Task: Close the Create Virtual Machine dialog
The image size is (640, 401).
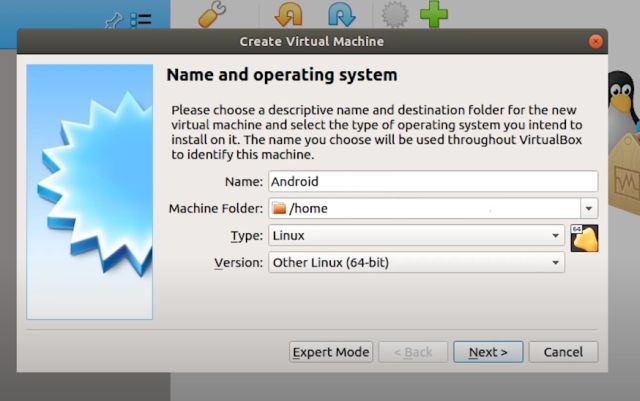Action: (x=596, y=42)
